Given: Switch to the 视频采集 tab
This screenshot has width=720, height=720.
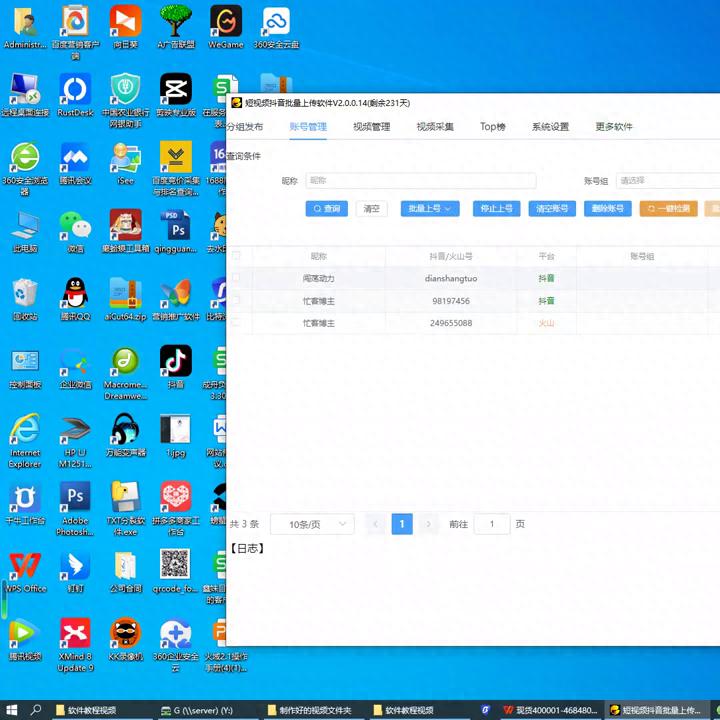Looking at the screenshot, I should (435, 127).
